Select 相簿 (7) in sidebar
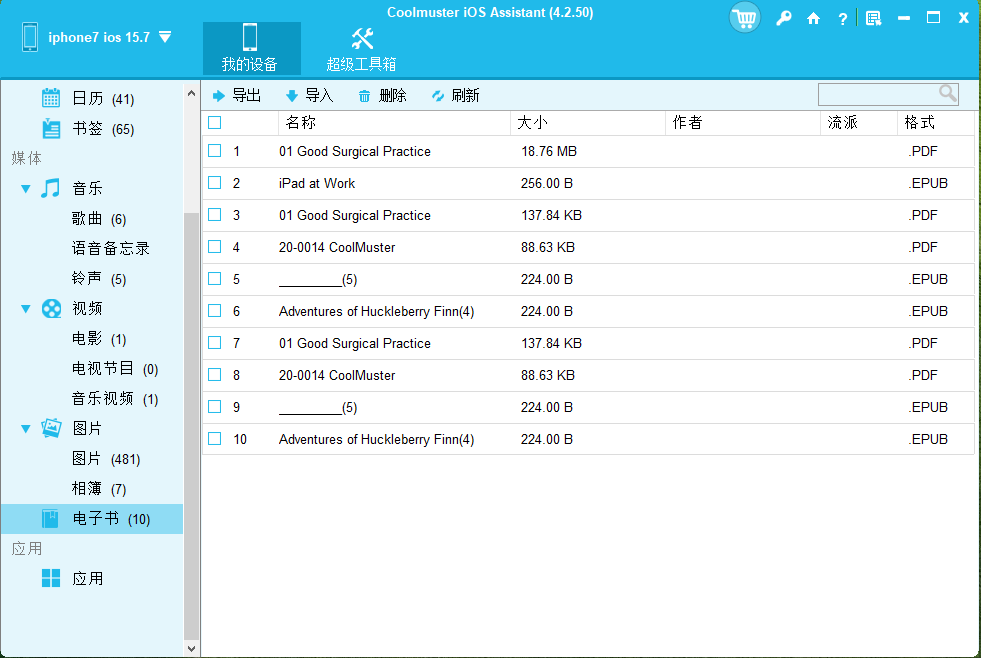Viewport: 981px width, 658px height. [x=99, y=488]
